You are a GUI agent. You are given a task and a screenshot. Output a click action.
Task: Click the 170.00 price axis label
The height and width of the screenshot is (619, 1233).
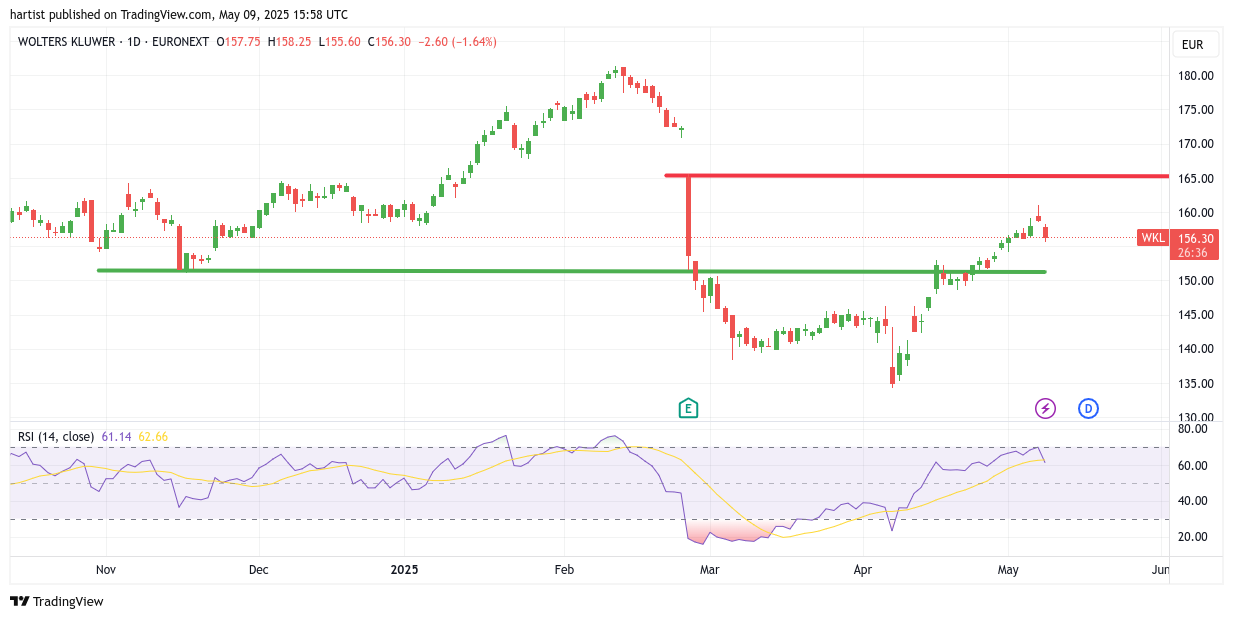(1196, 144)
